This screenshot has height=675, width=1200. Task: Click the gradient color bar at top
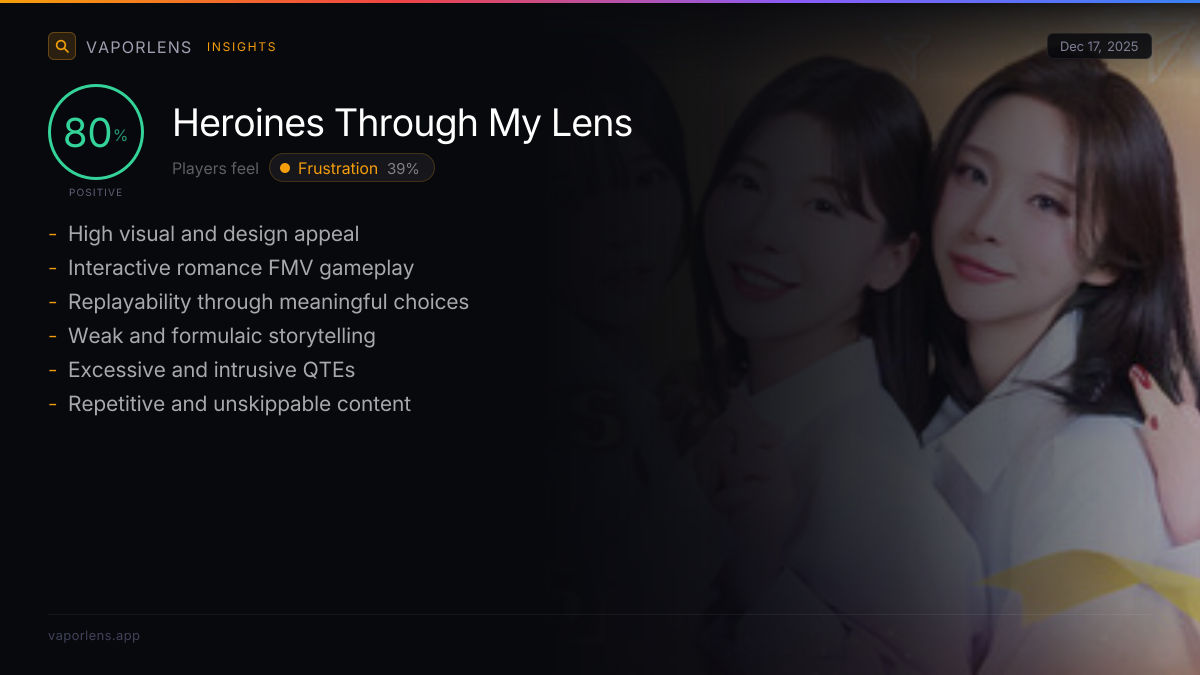(x=600, y=1)
